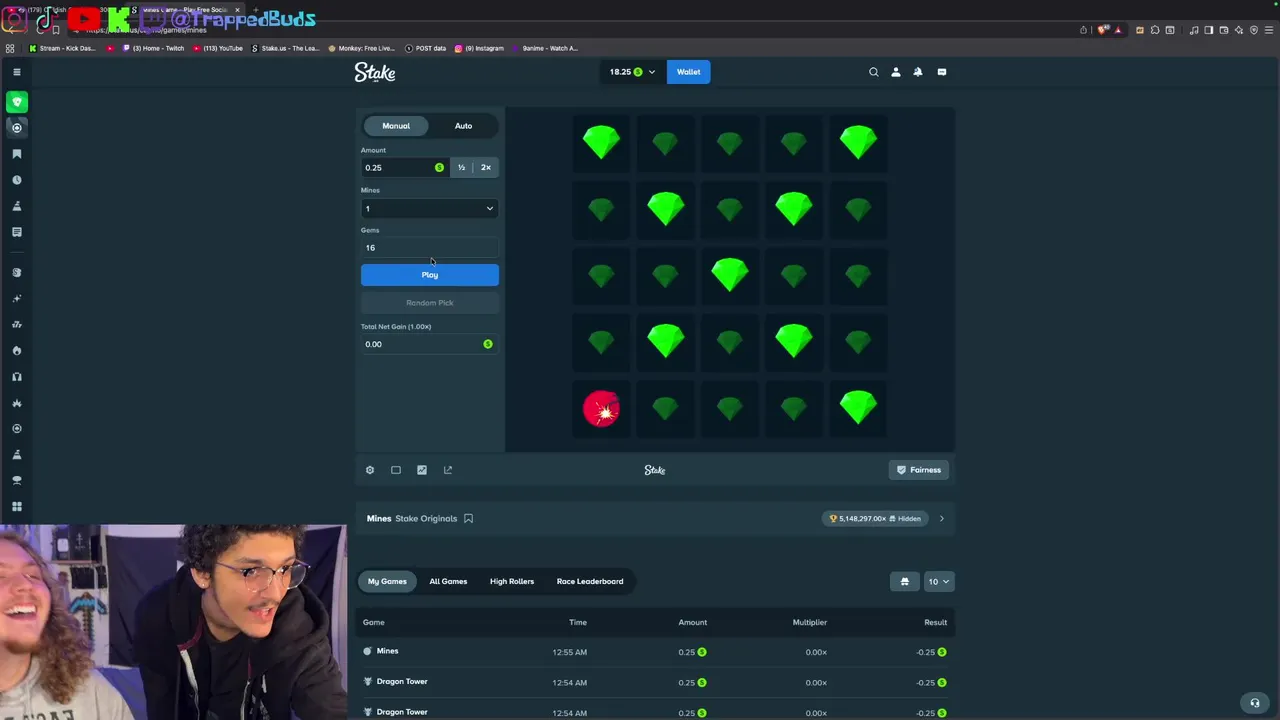1280x720 pixels.
Task: Open the recent (clock) icon in the sidebar
Action: pyautogui.click(x=17, y=180)
